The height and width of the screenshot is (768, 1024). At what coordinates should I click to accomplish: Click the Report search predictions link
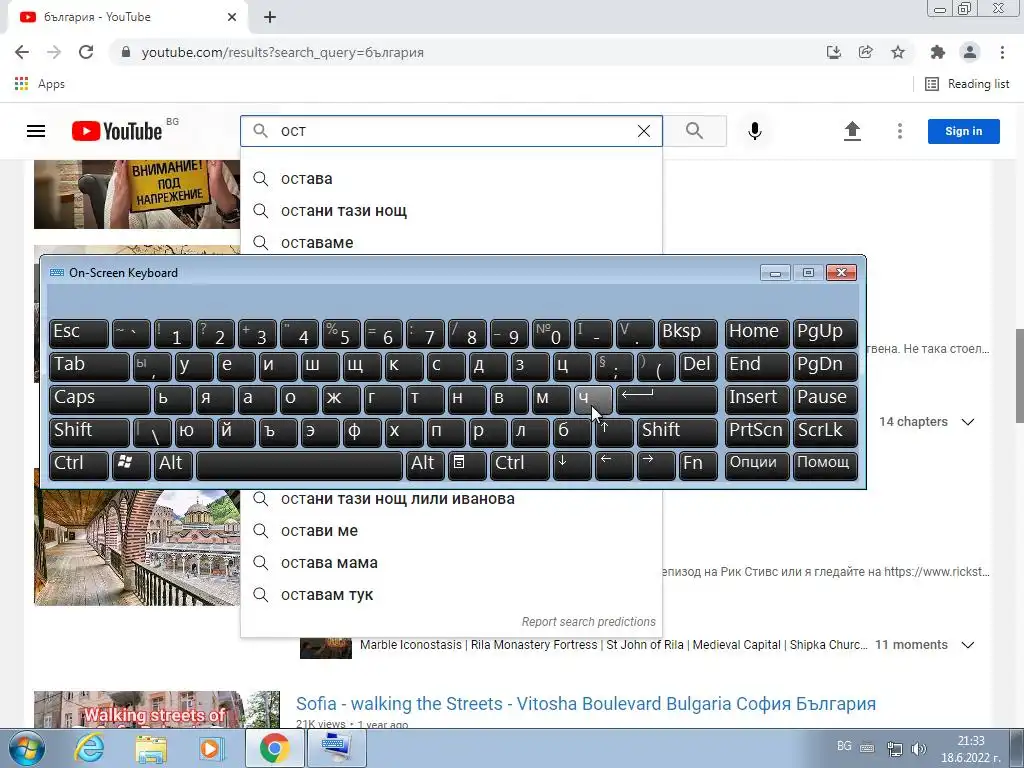point(588,622)
